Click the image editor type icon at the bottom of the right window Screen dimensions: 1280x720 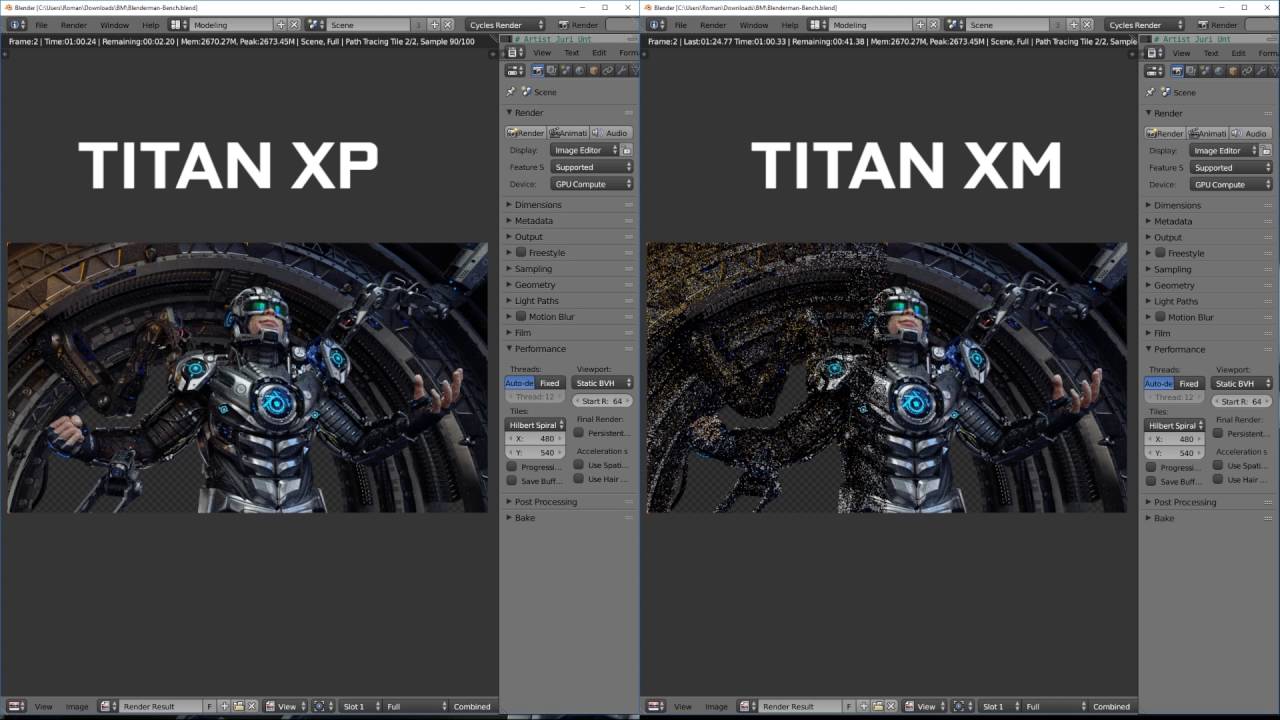(x=655, y=706)
